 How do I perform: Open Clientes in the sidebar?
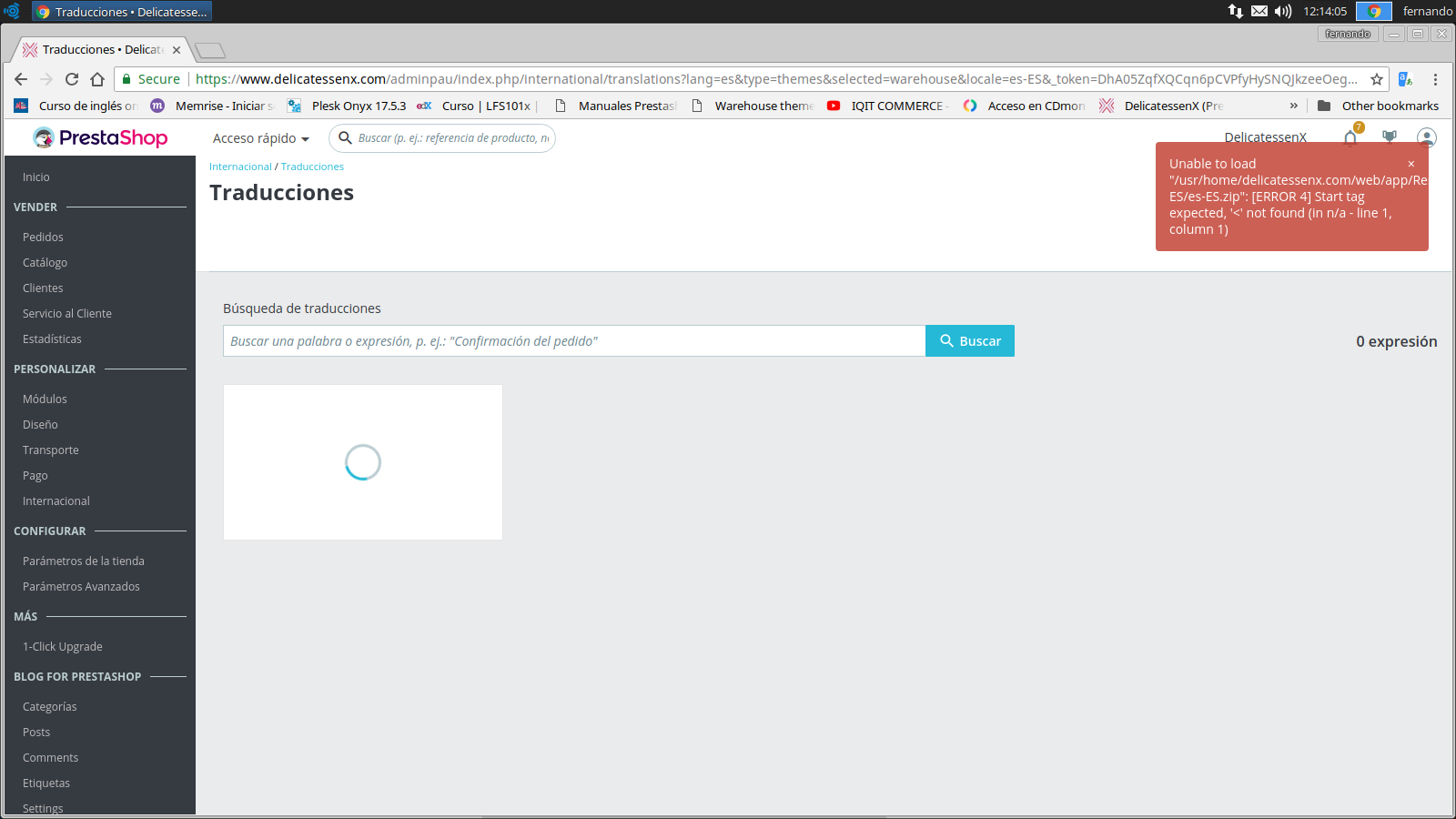[x=43, y=288]
